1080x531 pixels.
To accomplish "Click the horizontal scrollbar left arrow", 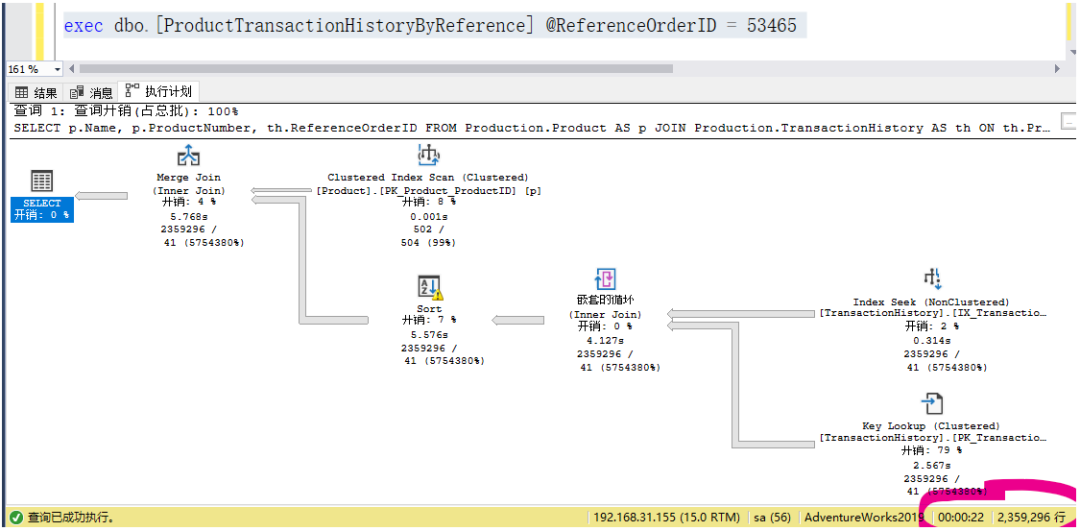I will [x=72, y=69].
